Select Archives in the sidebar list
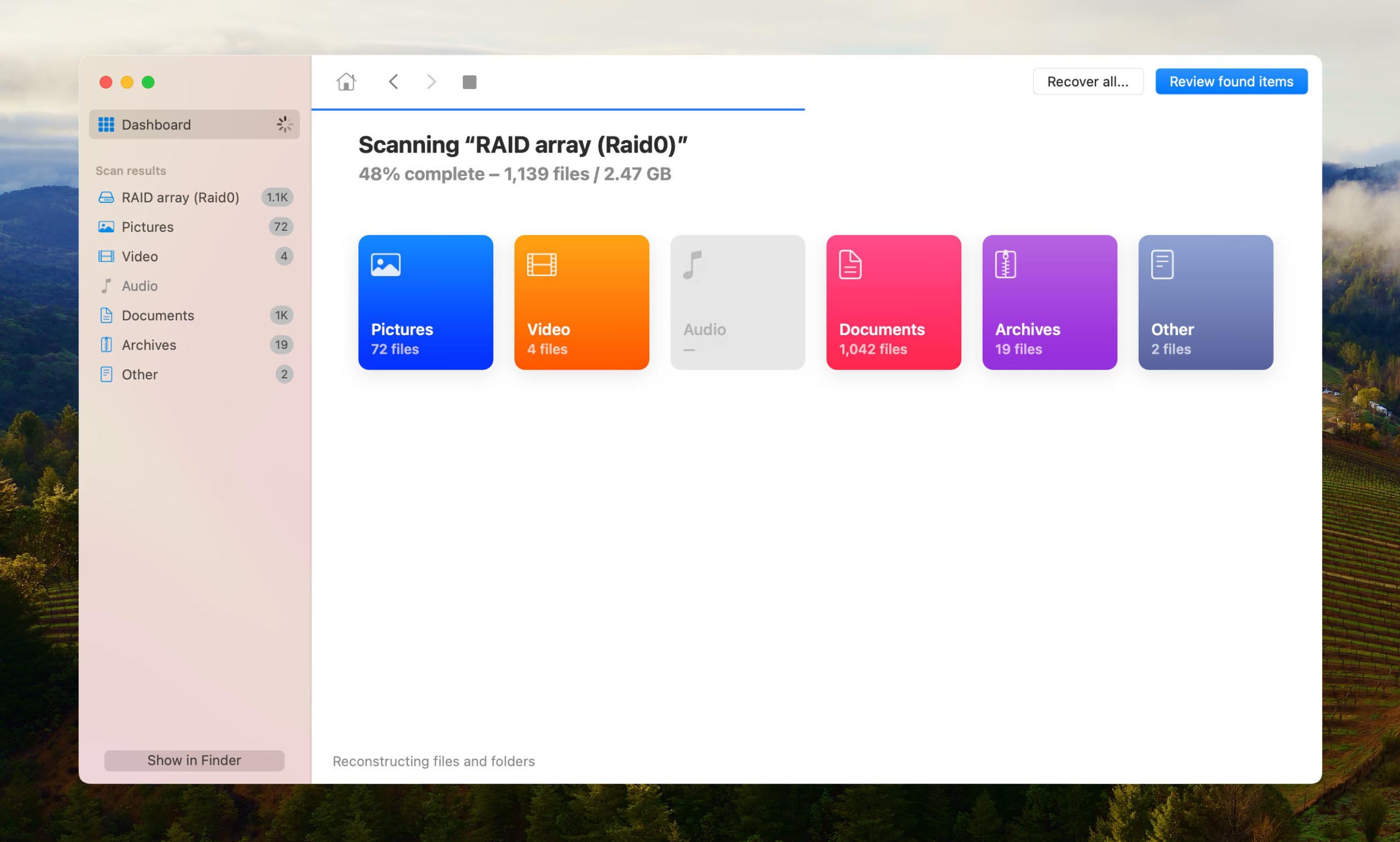This screenshot has height=842, width=1400. click(149, 345)
